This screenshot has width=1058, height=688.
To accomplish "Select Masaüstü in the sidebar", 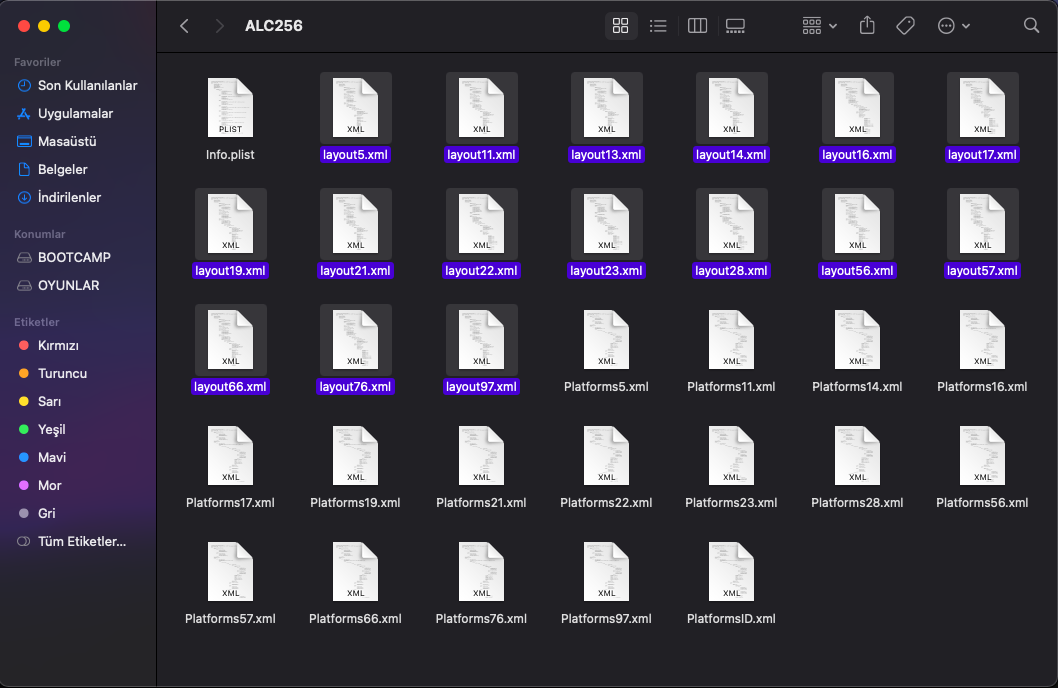I will (67, 141).
